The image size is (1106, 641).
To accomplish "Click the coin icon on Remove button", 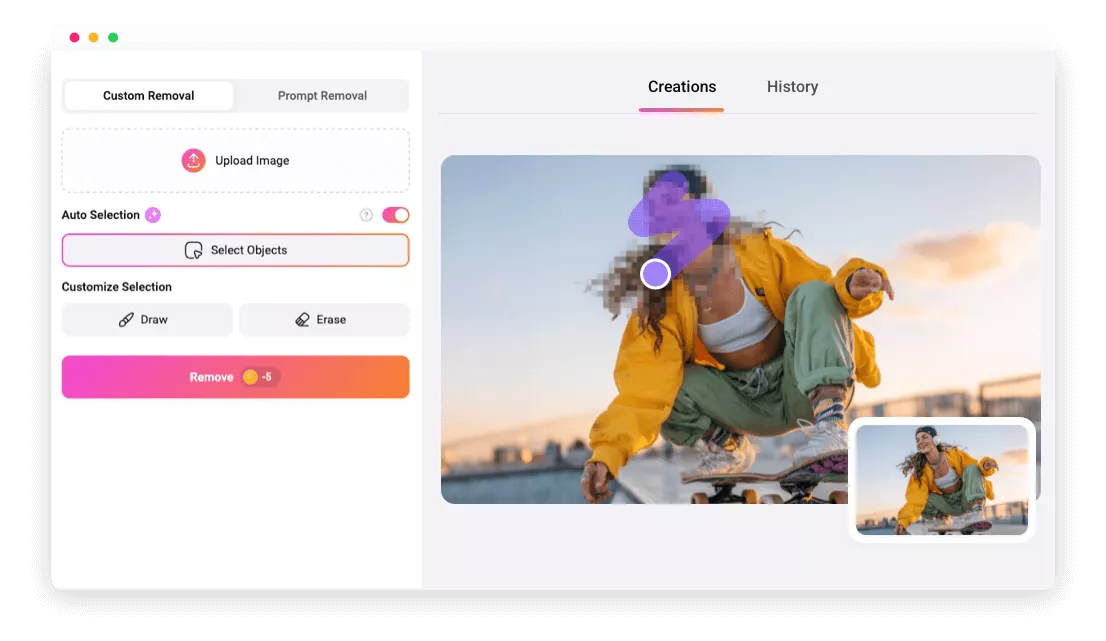I will 250,377.
